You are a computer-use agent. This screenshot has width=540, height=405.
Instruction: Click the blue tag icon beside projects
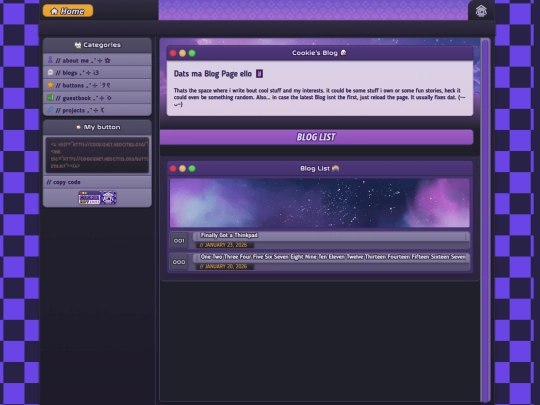(50, 110)
